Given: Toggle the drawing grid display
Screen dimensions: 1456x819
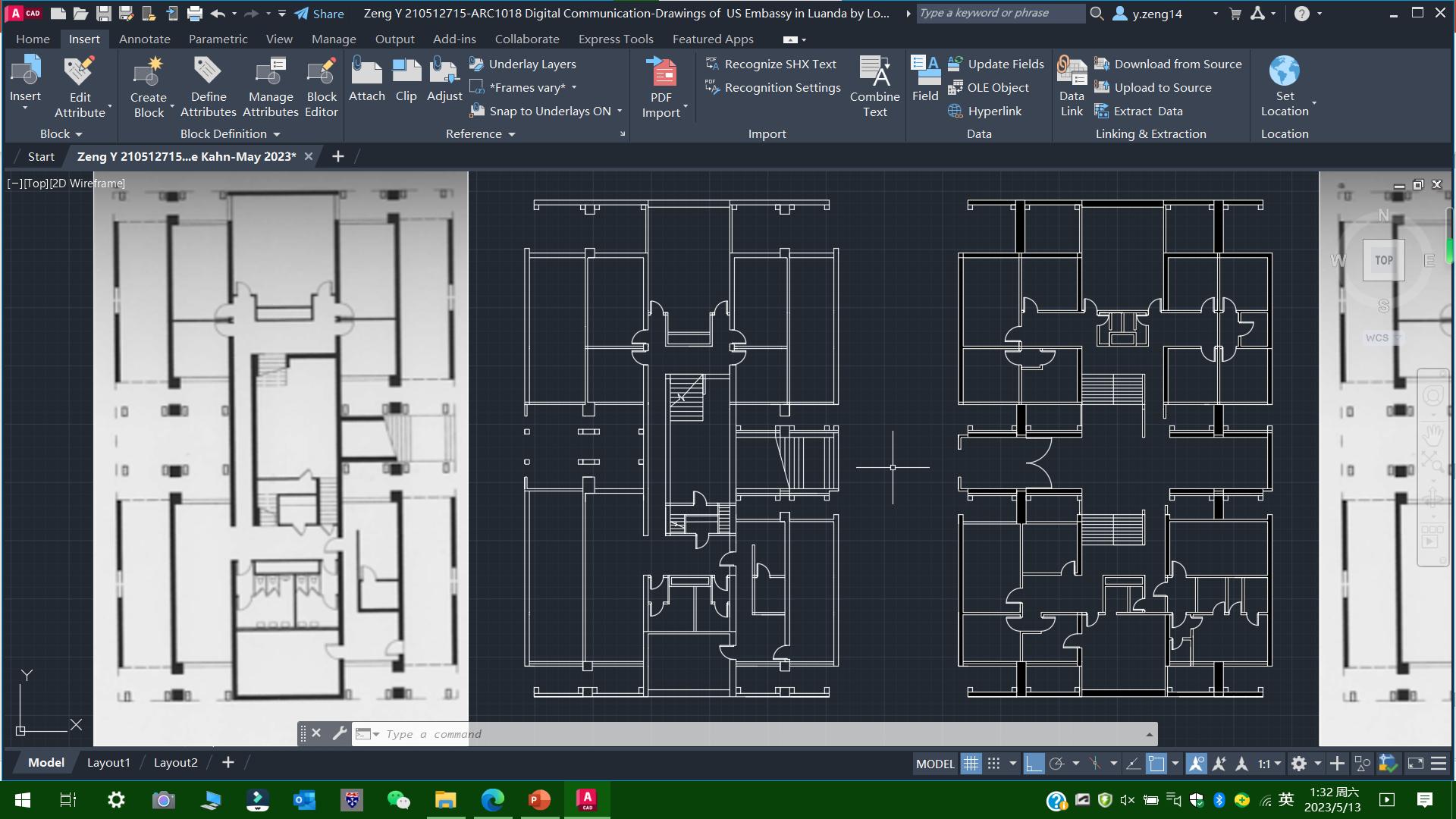Looking at the screenshot, I should tap(971, 764).
